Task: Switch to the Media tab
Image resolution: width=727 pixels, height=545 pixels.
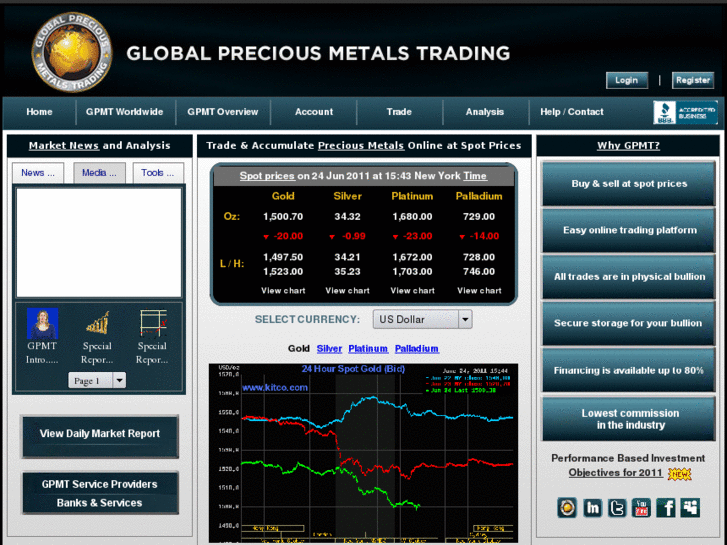Action: [x=99, y=173]
